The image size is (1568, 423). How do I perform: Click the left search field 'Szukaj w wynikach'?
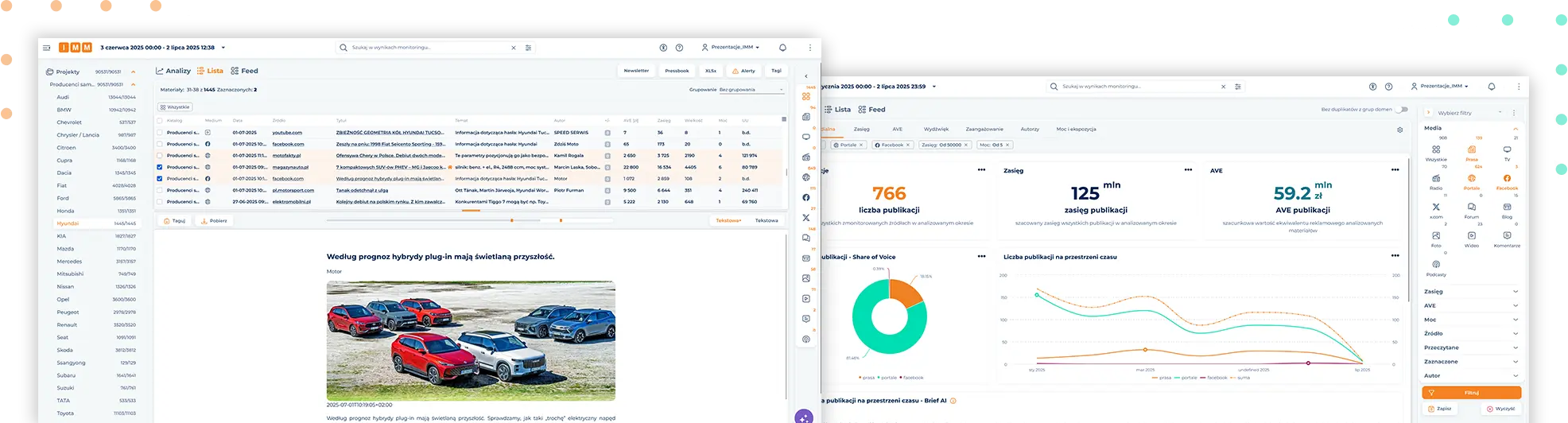tap(425, 48)
